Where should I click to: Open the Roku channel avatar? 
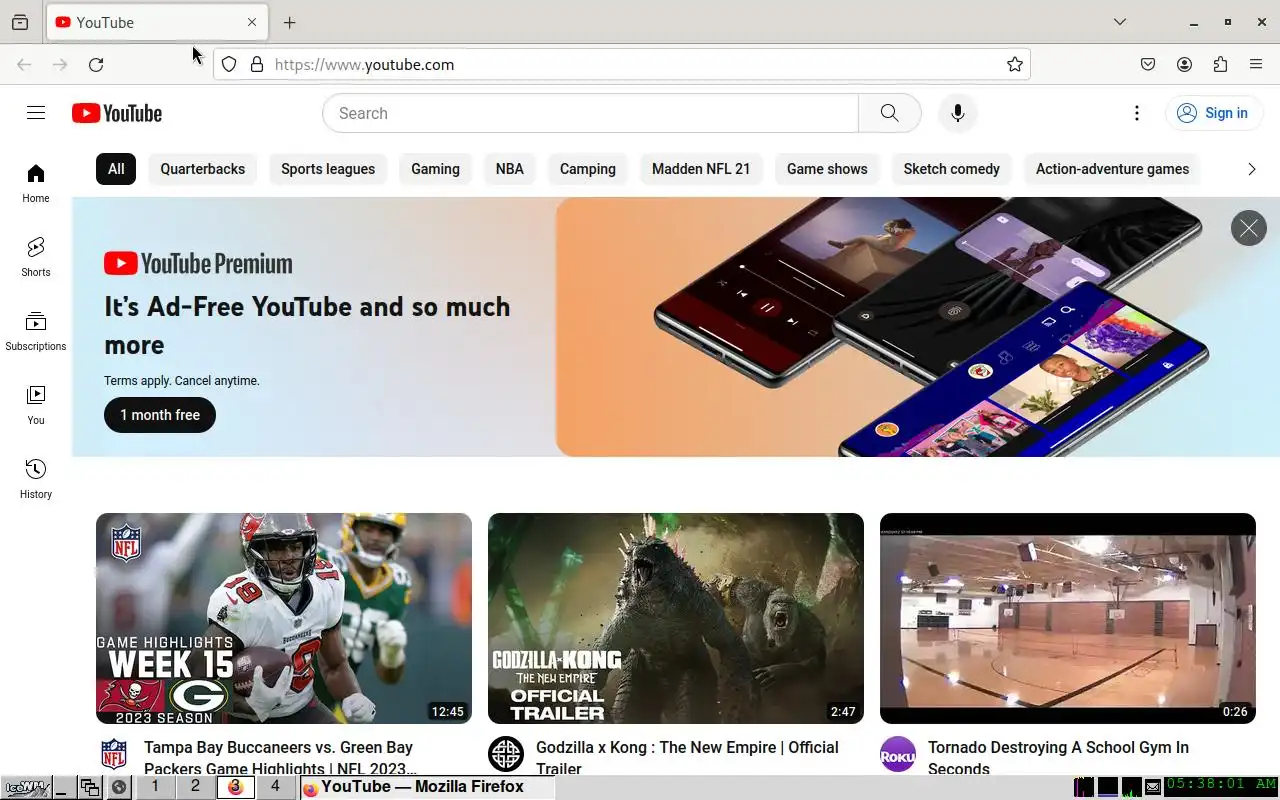tap(898, 754)
